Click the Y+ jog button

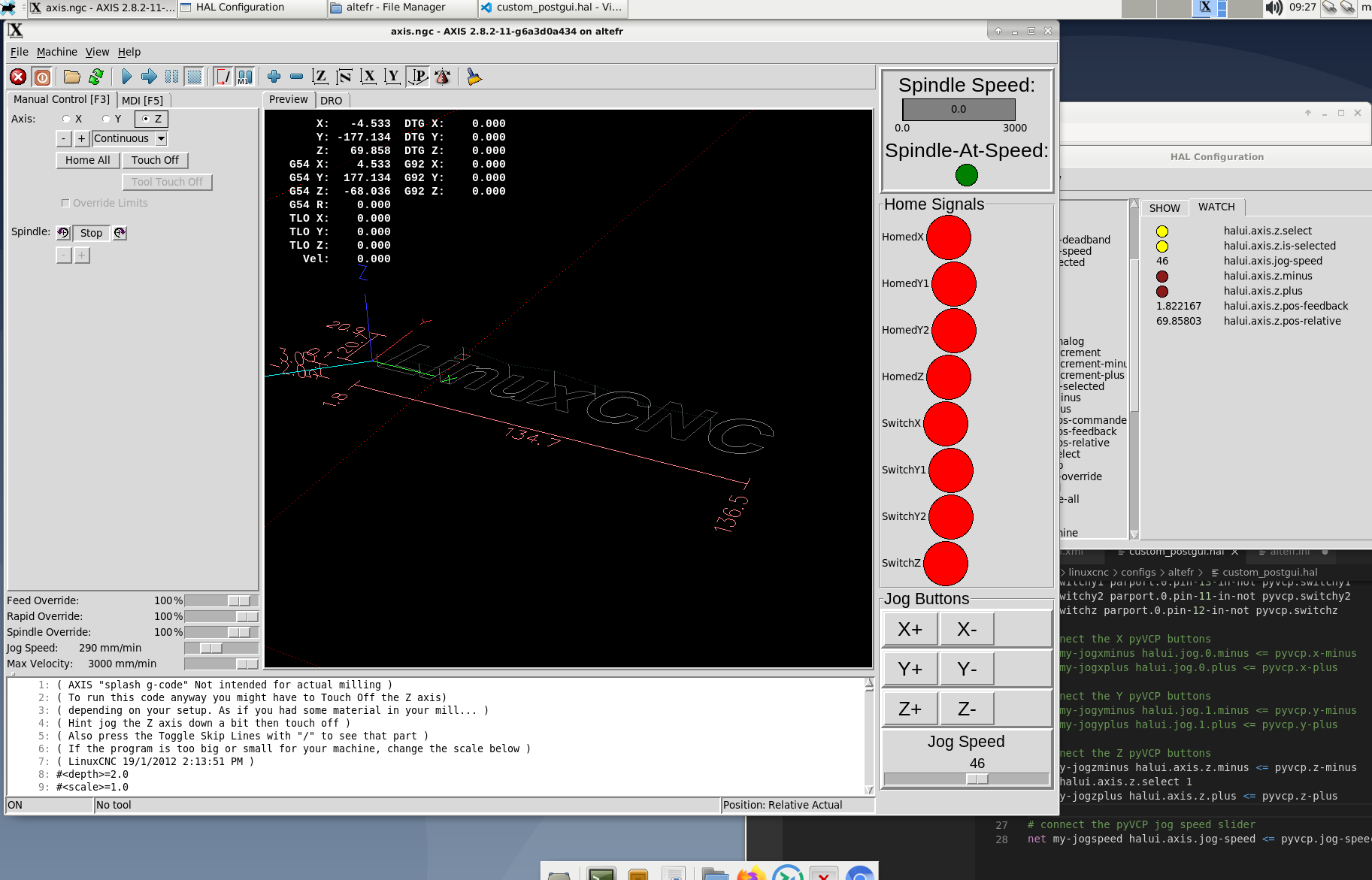[x=910, y=669]
